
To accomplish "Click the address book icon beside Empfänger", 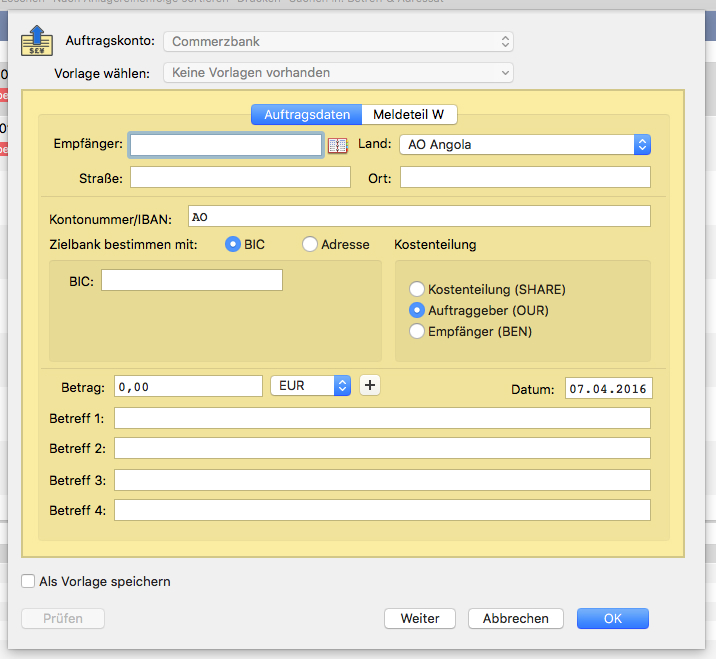I will 337,146.
